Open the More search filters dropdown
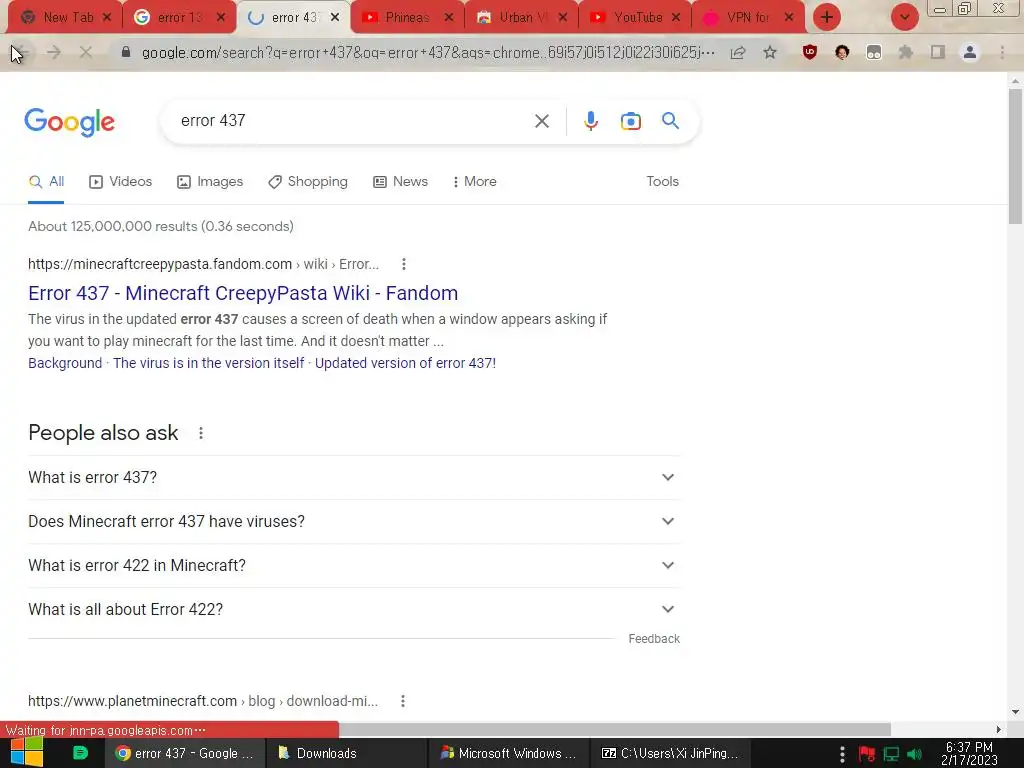 point(475,182)
